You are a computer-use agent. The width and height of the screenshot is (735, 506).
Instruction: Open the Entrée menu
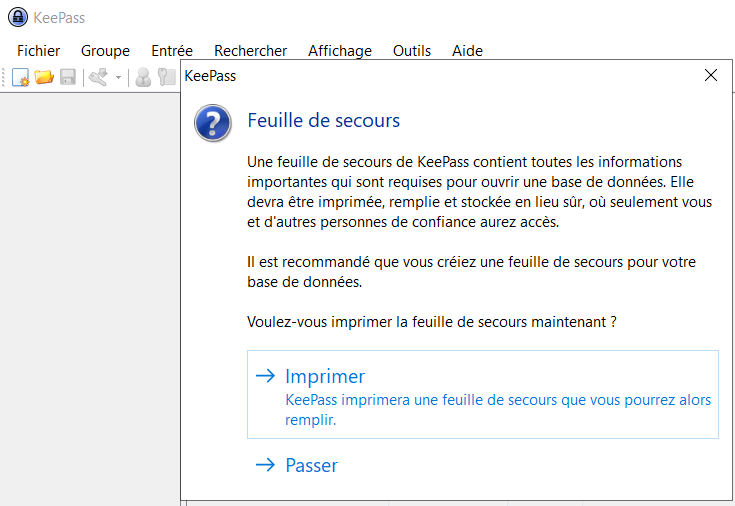[172, 51]
